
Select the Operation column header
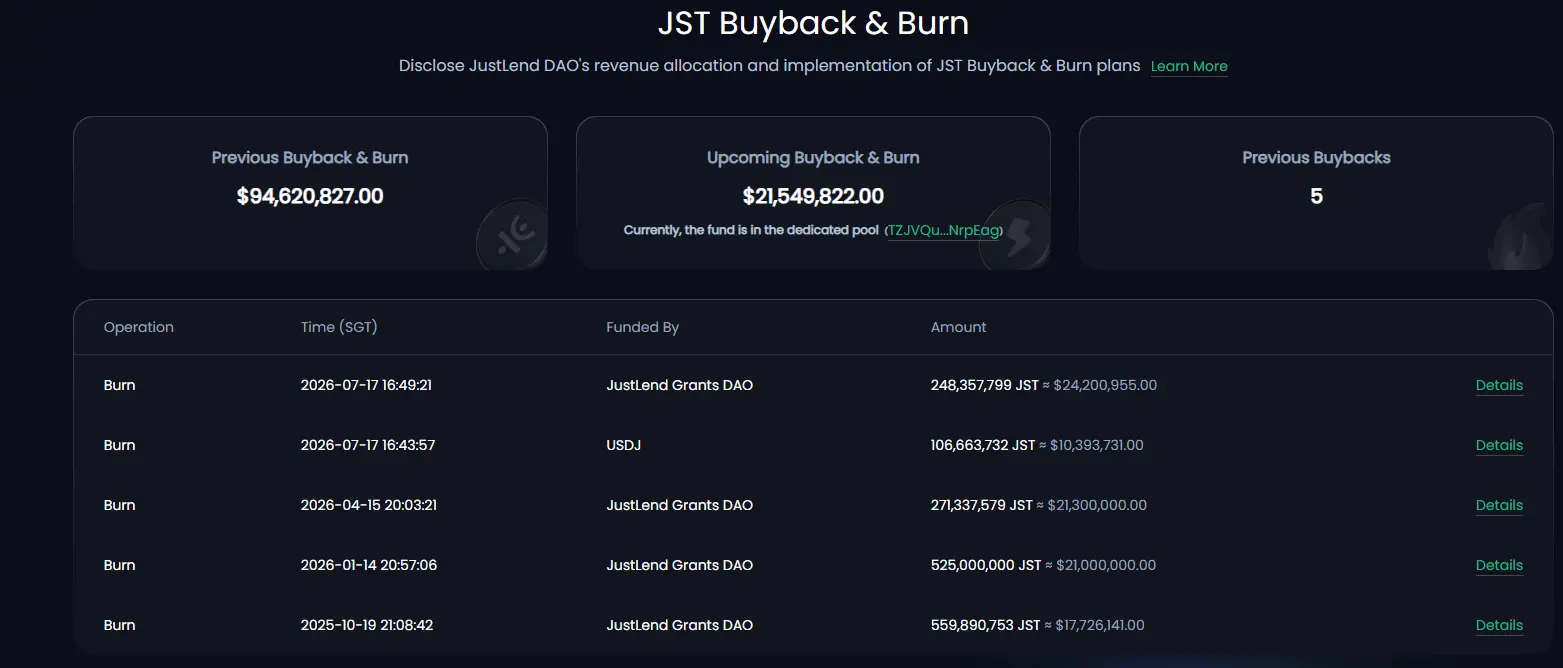click(139, 327)
